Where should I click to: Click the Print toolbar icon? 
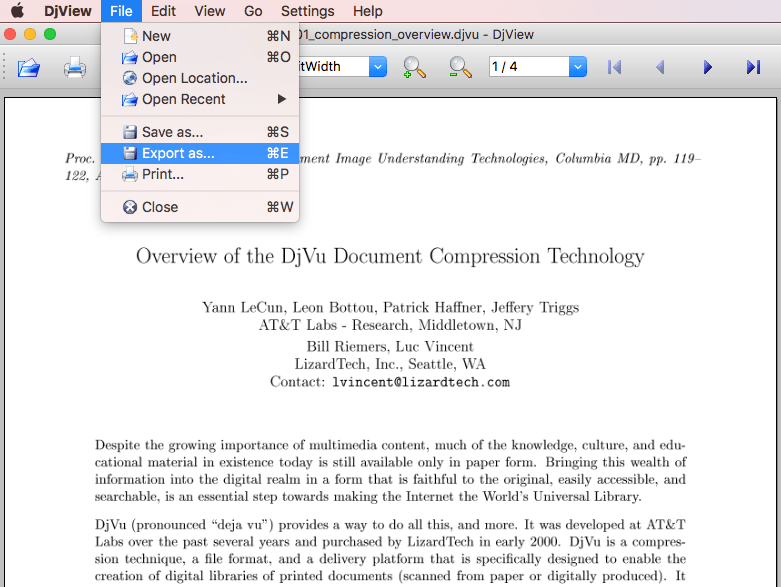coord(75,67)
